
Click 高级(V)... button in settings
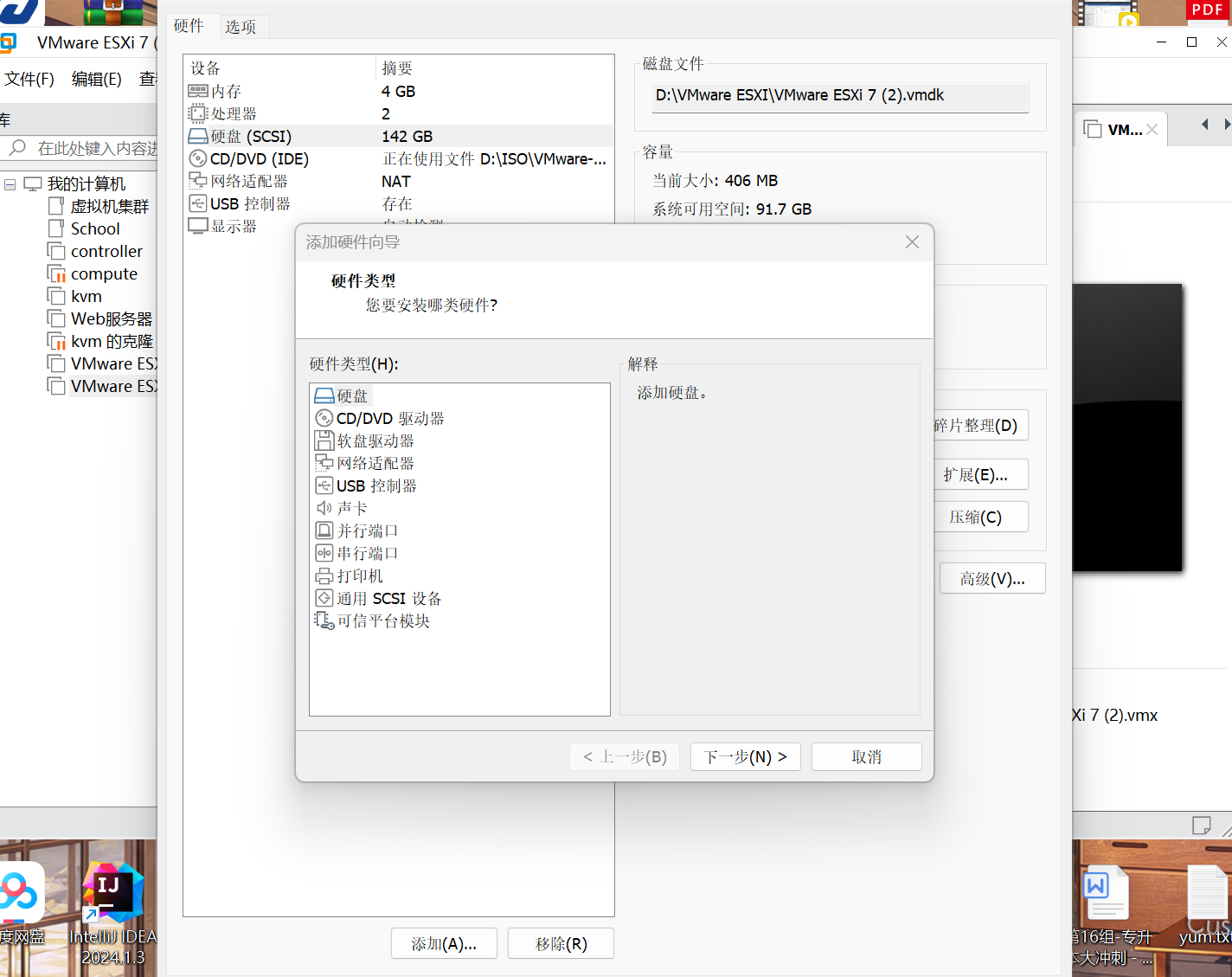point(992,578)
